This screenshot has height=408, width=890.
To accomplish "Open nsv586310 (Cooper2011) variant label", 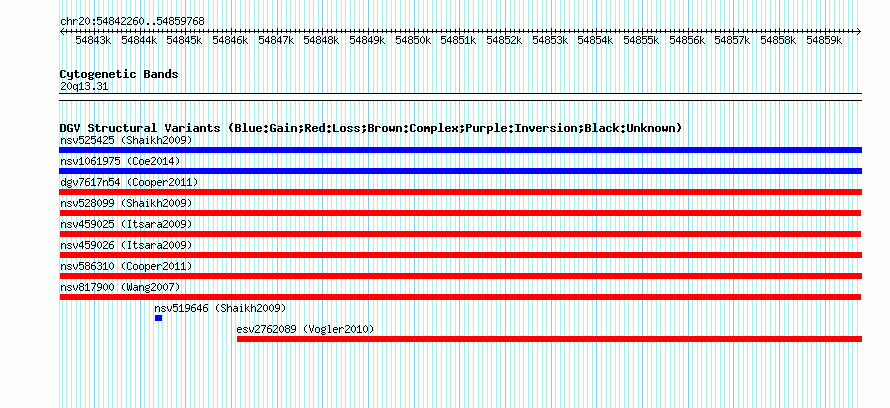I will (126, 266).
